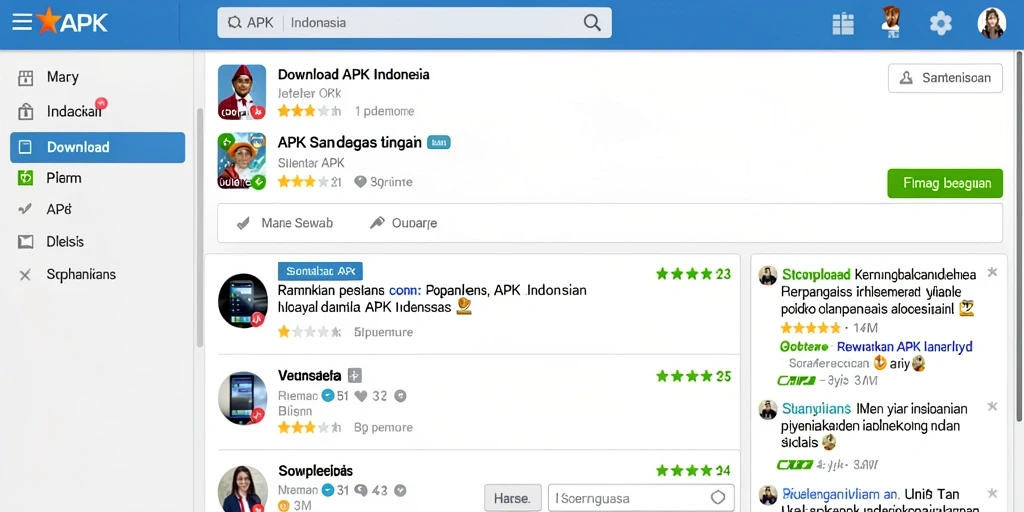Open the hamburger menu beside APK logo
The image size is (1024, 512).
click(22, 22)
